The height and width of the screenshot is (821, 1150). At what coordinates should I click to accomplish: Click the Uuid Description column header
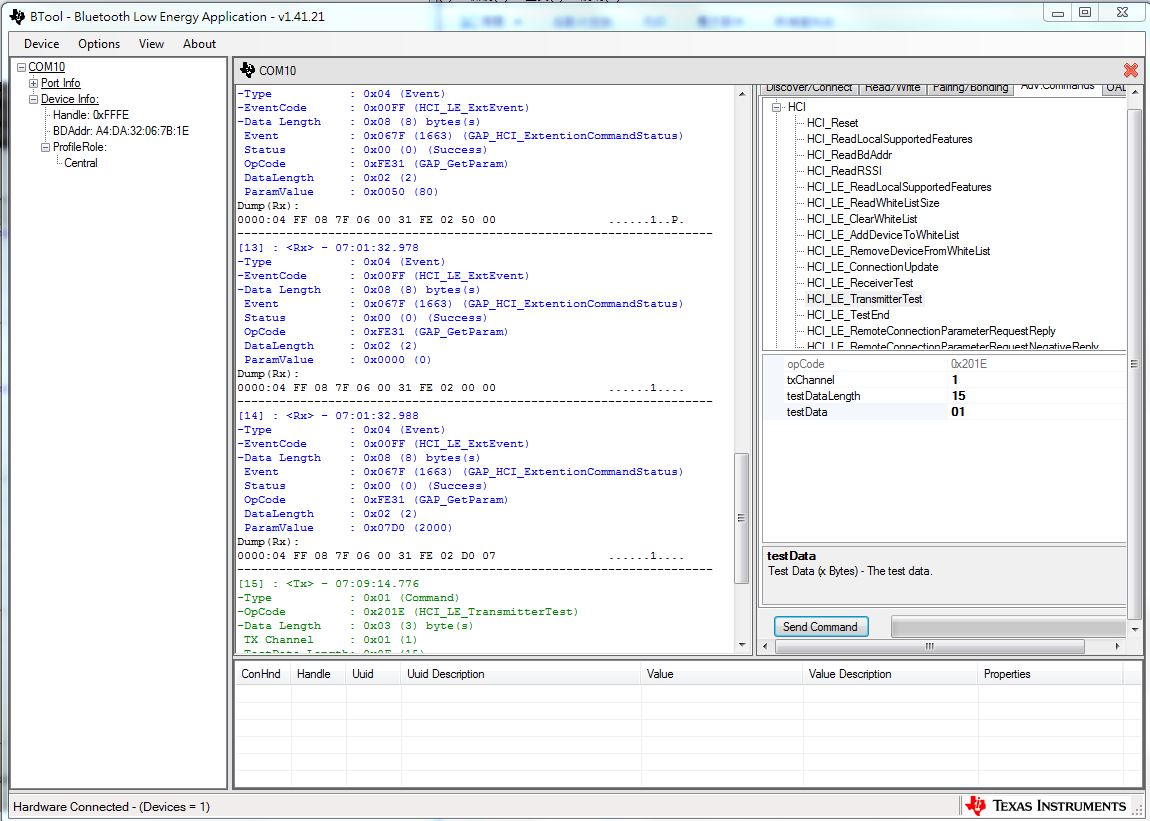pos(521,674)
